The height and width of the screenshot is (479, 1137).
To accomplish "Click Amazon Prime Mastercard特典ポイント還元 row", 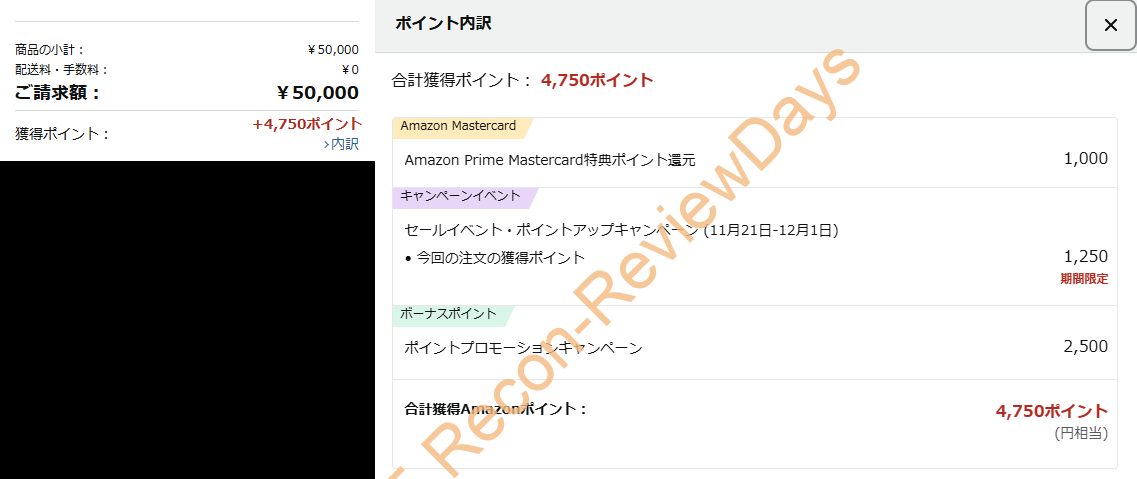I will point(755,159).
